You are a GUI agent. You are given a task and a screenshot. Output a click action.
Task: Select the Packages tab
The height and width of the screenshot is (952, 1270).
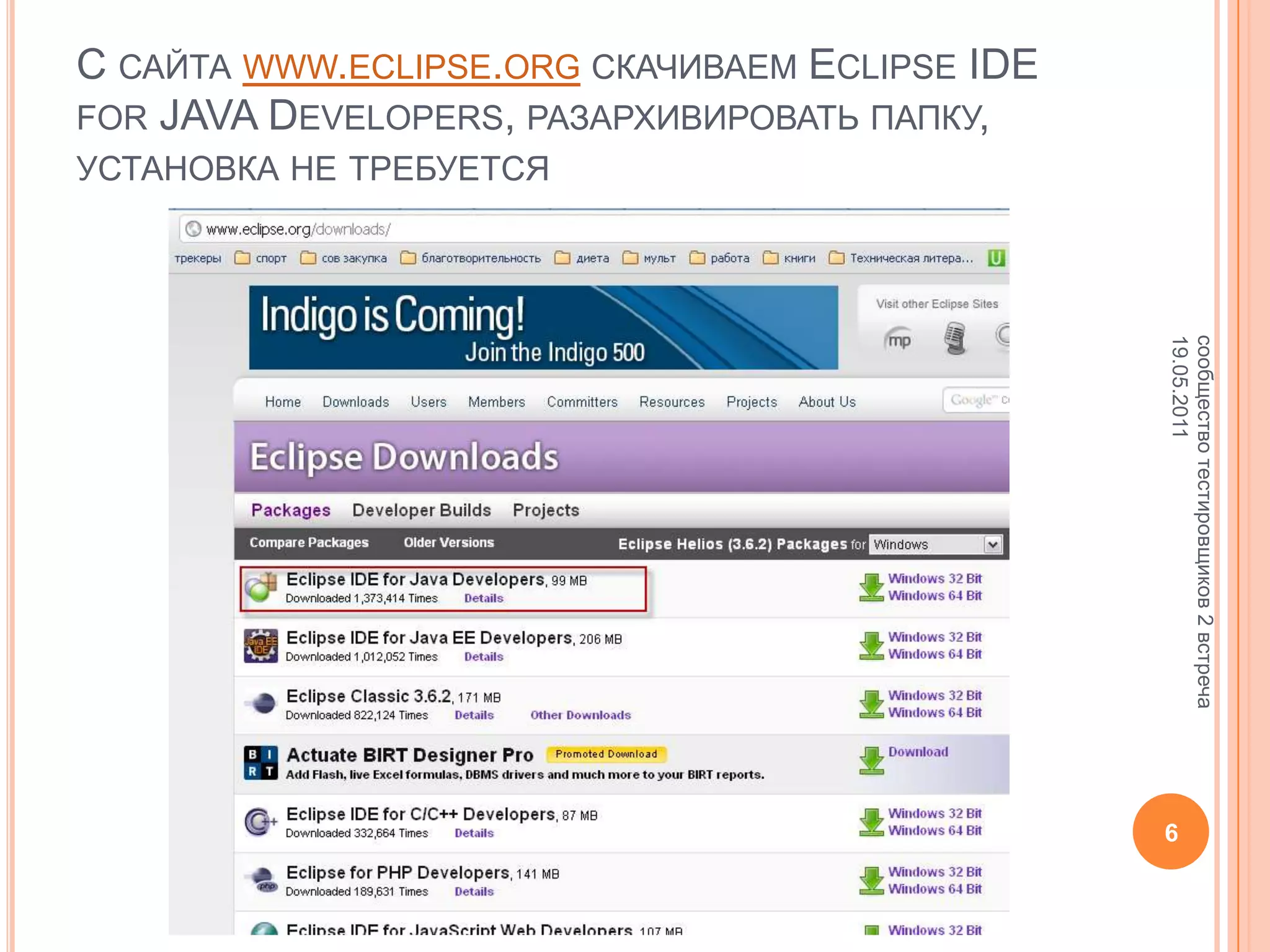point(291,510)
